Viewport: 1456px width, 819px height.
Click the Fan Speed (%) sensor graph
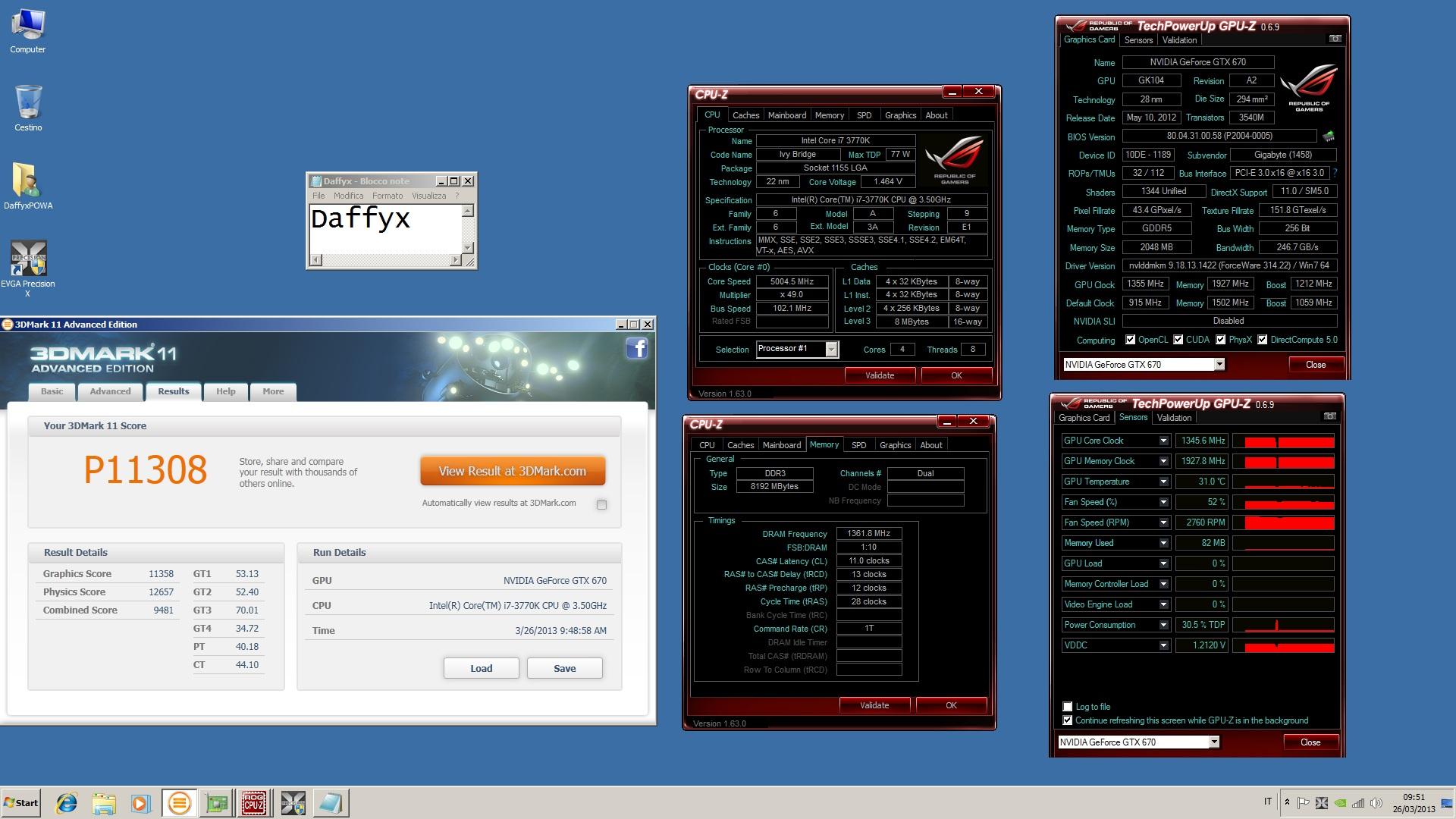point(1283,502)
